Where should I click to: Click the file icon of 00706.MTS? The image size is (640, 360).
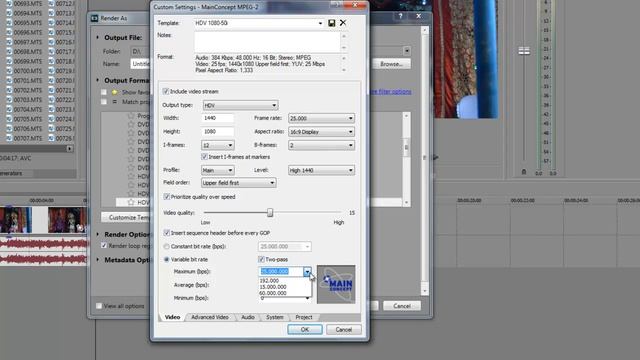pos(9,129)
